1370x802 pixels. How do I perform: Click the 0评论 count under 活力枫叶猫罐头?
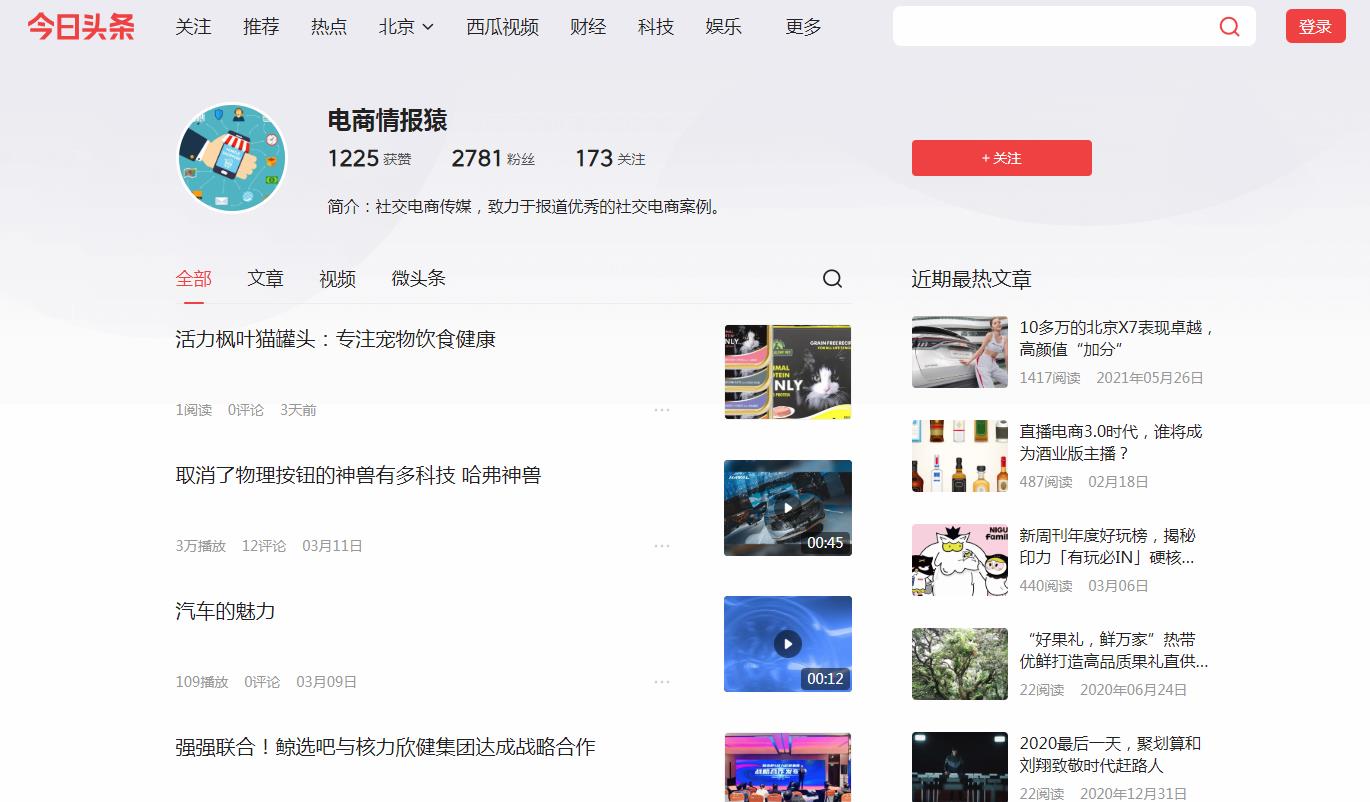click(246, 410)
